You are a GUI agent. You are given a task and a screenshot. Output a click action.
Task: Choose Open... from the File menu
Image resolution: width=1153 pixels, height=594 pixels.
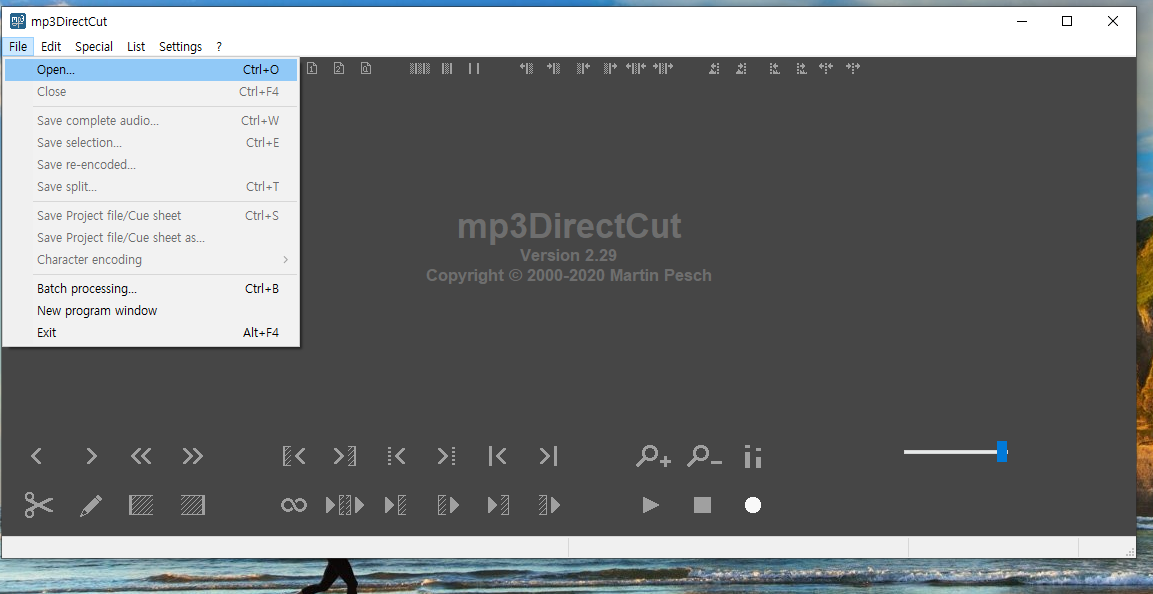pos(151,70)
